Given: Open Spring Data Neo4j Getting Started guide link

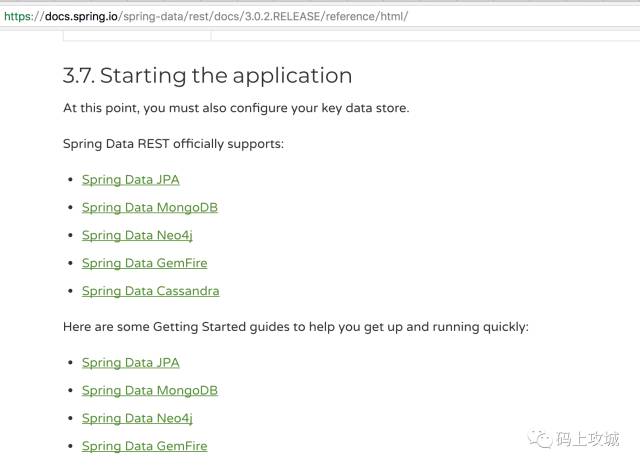Looking at the screenshot, I should pos(137,418).
